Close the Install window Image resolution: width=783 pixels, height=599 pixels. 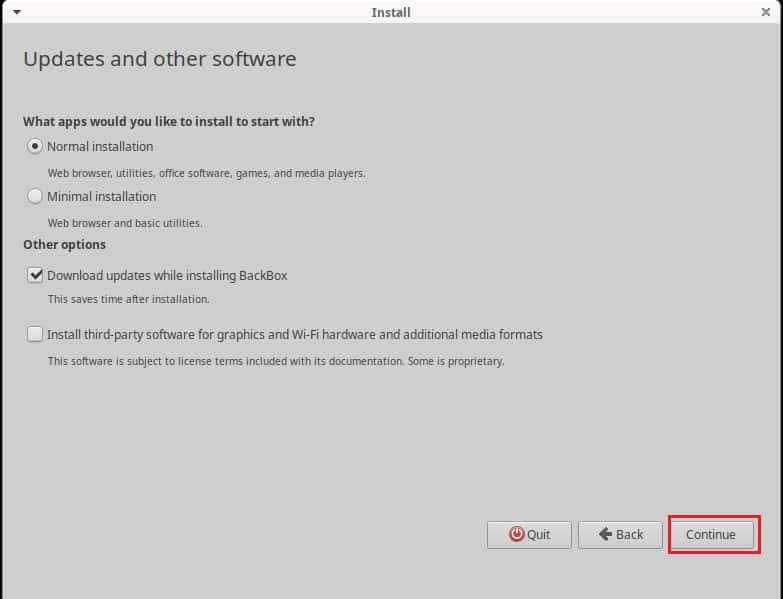766,12
